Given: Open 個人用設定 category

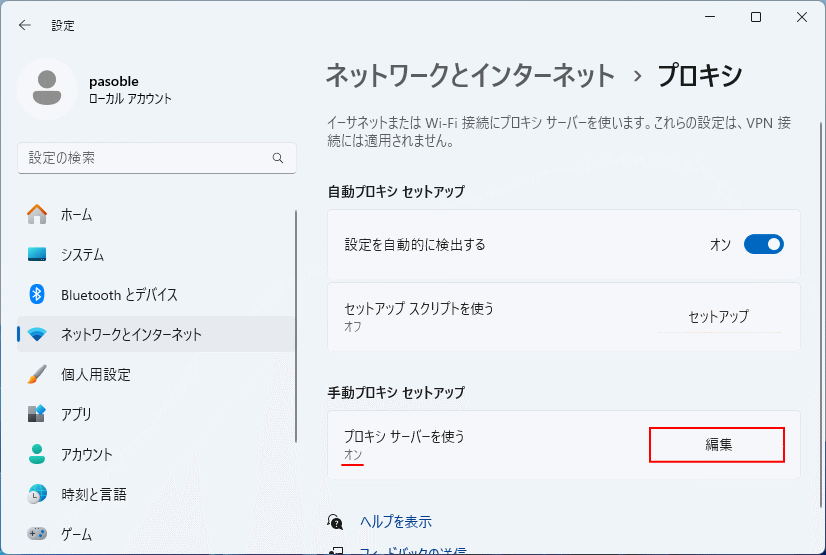Looking at the screenshot, I should pos(156,374).
